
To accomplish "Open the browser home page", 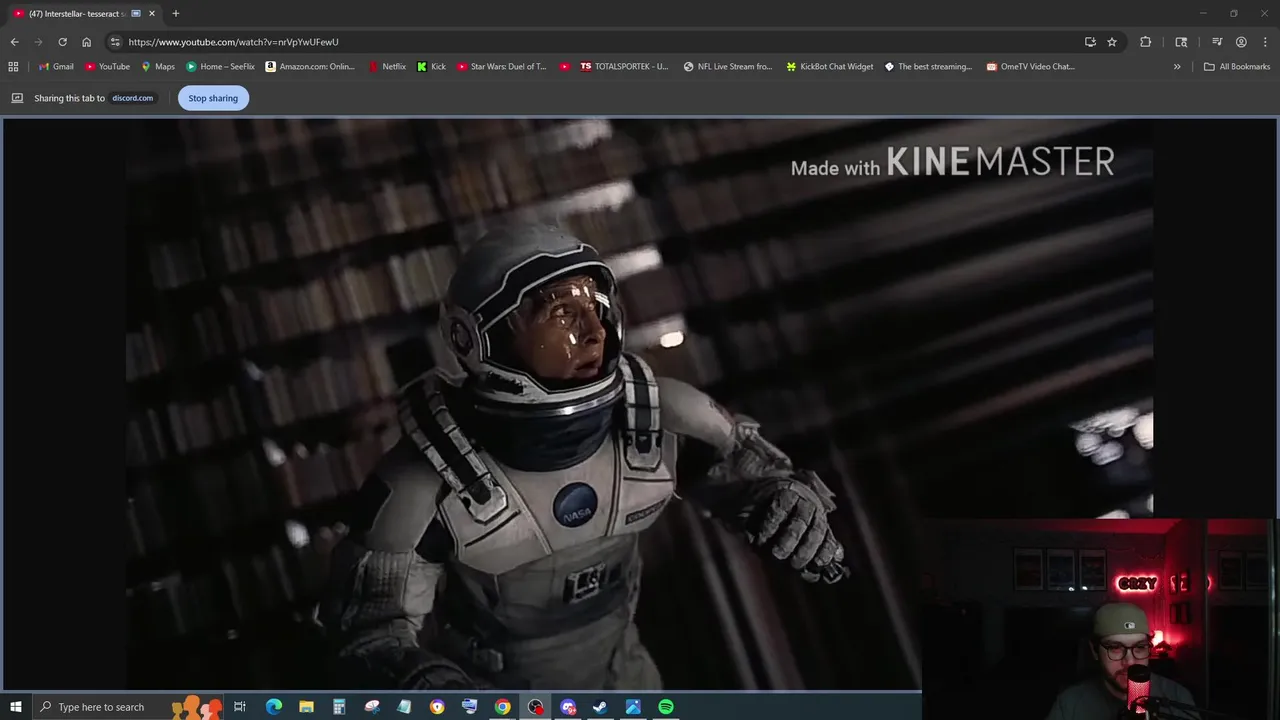I will (x=86, y=42).
